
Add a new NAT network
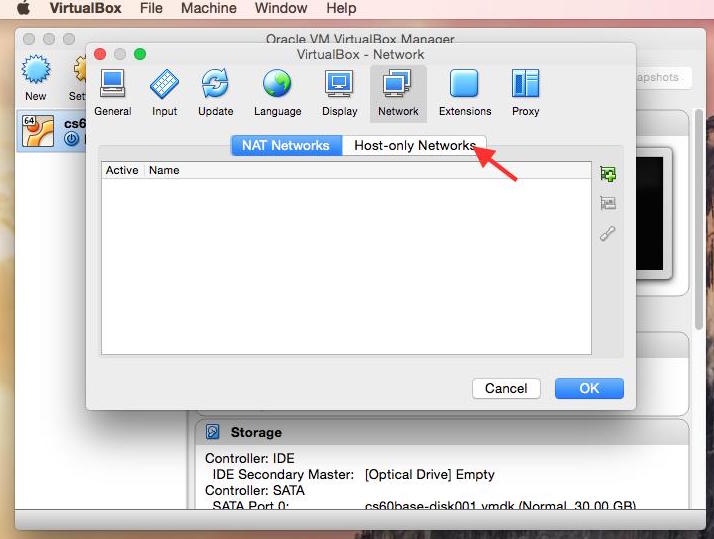[x=608, y=174]
